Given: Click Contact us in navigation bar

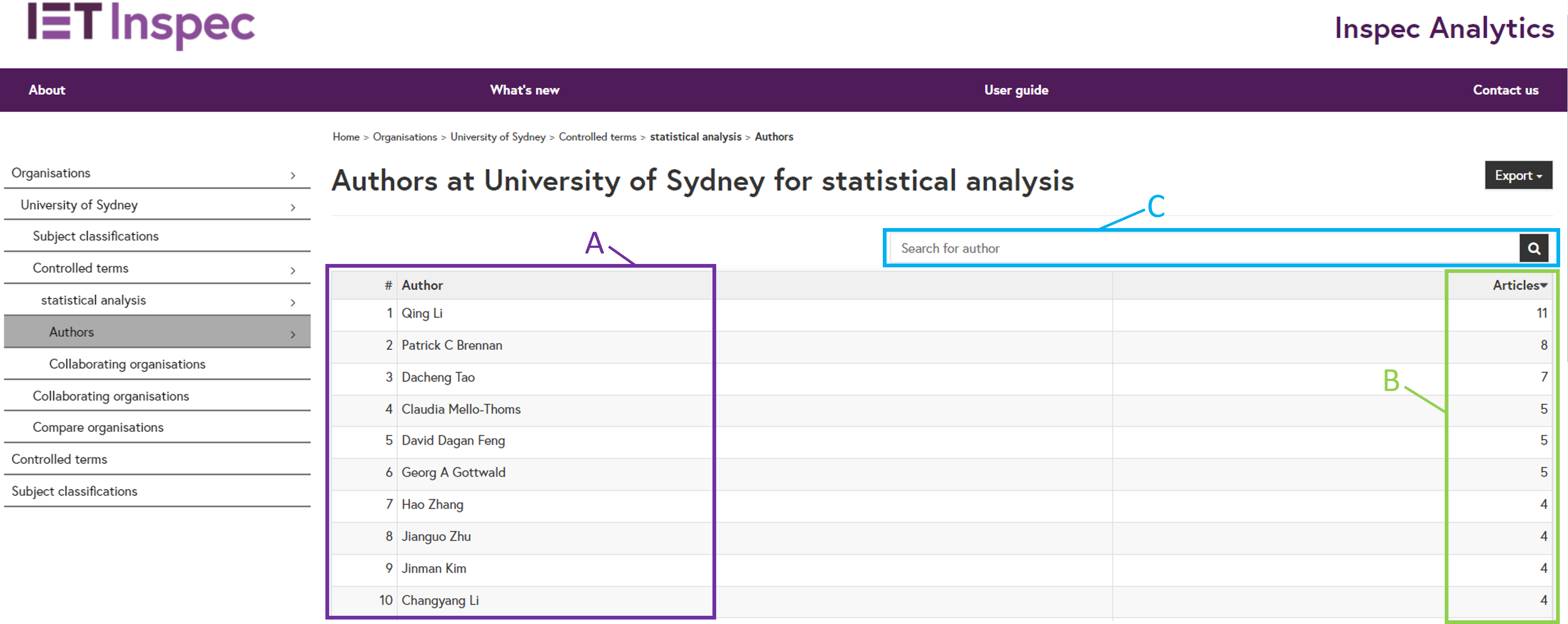Looking at the screenshot, I should (1505, 90).
